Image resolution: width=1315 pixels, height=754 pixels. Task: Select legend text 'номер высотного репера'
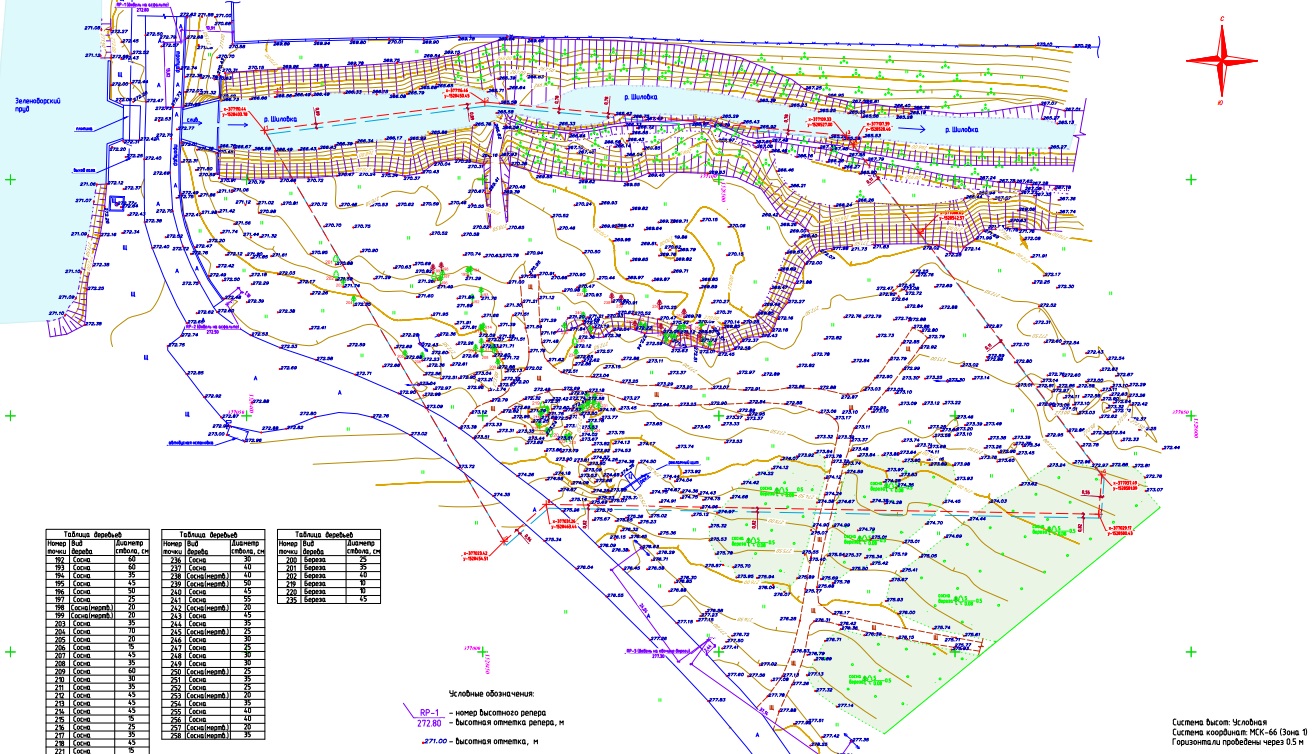point(501,713)
